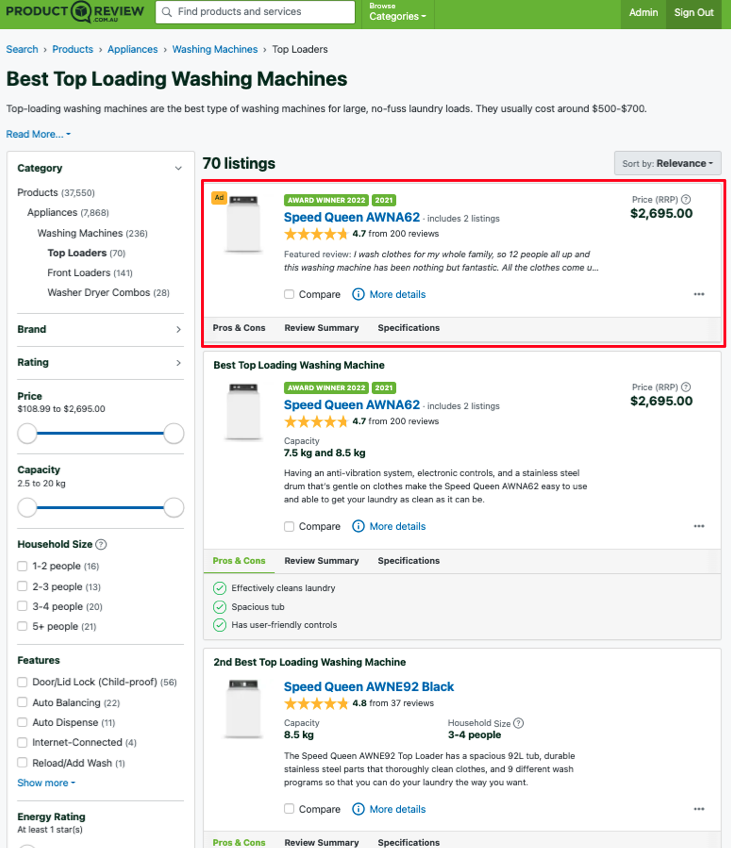The height and width of the screenshot is (848, 731).
Task: Click Capacity slider maximum handle
Action: coord(174,507)
